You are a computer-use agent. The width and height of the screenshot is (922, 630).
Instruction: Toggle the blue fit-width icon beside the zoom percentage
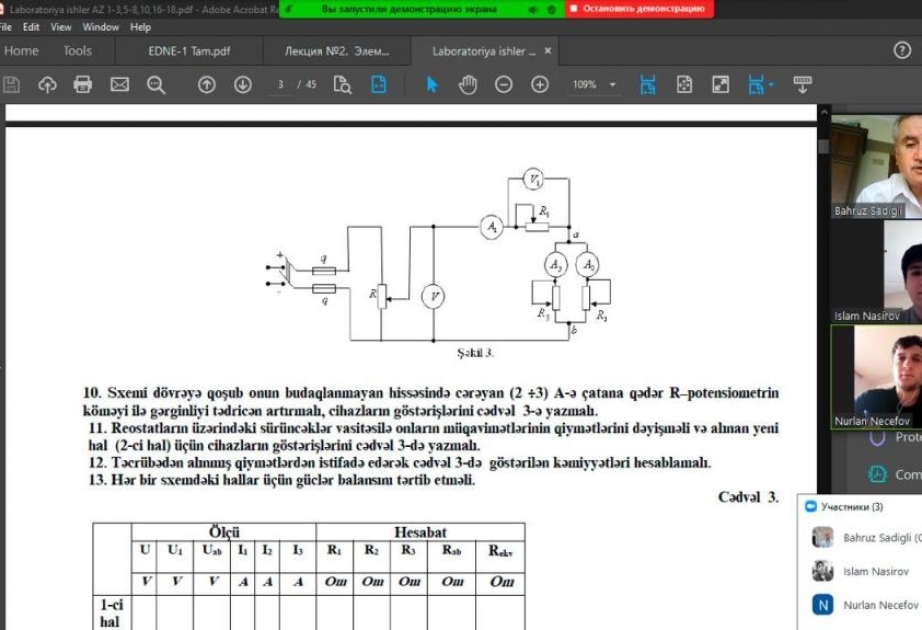pyautogui.click(x=647, y=85)
